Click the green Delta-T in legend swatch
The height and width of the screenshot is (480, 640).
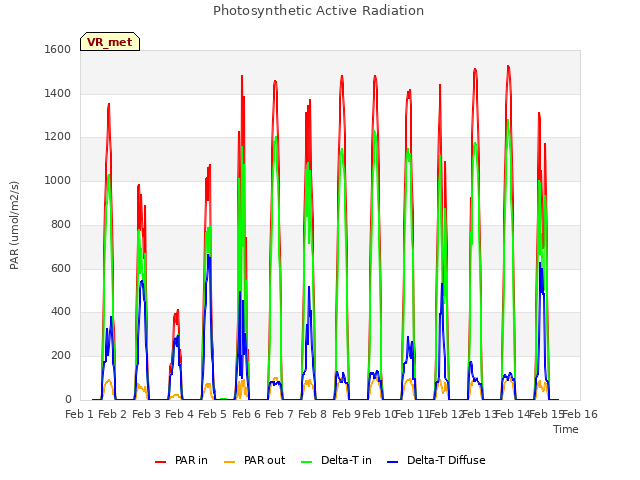[x=307, y=462]
